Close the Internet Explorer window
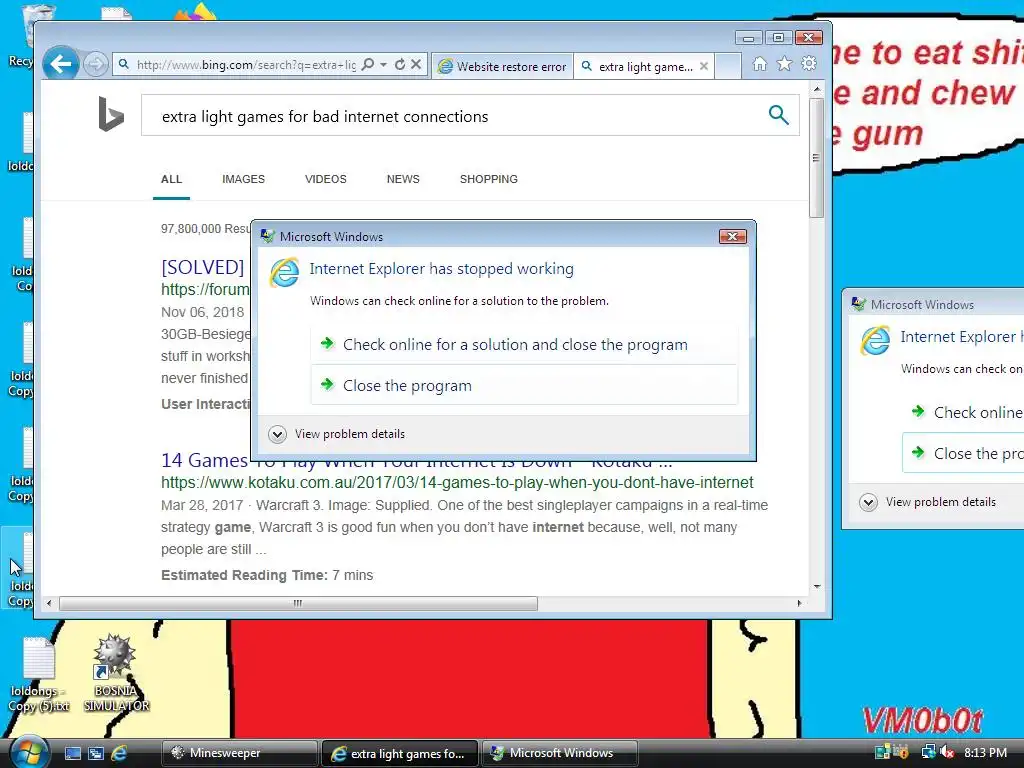Viewport: 1024px width, 768px height. [x=808, y=38]
